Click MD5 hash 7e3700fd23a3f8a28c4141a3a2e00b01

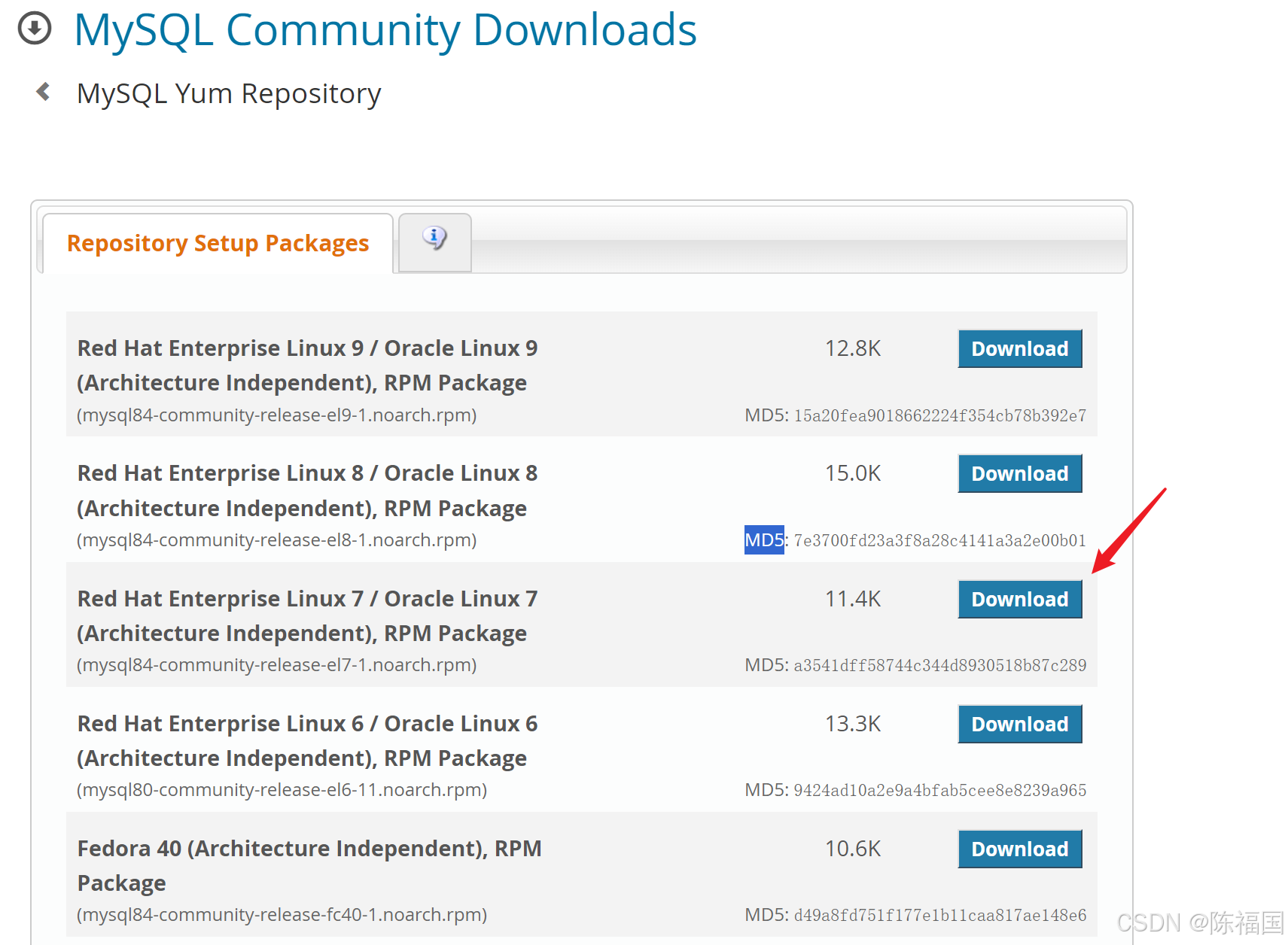point(940,540)
